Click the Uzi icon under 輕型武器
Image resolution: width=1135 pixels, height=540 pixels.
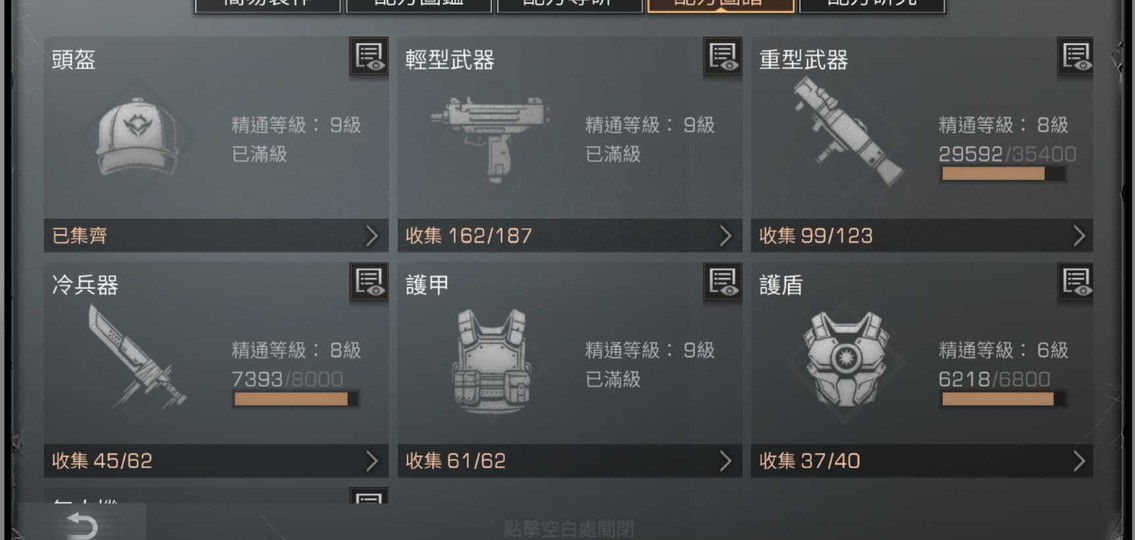click(x=490, y=140)
